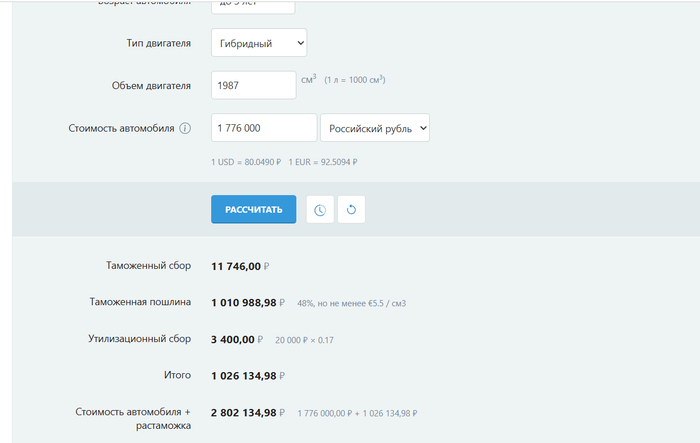Screen dimensions: 700x443
Task: Click the info icon beside Стоимость автомобиля
Action: (185, 128)
